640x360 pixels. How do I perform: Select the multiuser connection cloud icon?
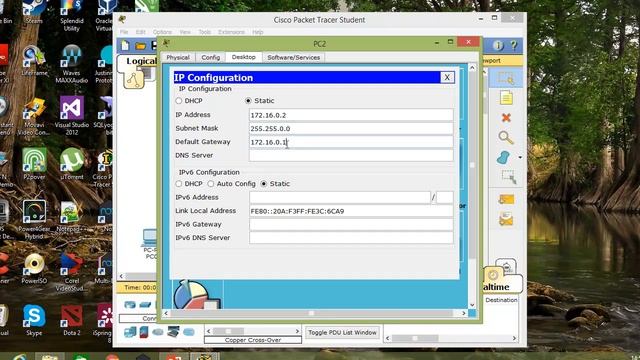tap(189, 332)
